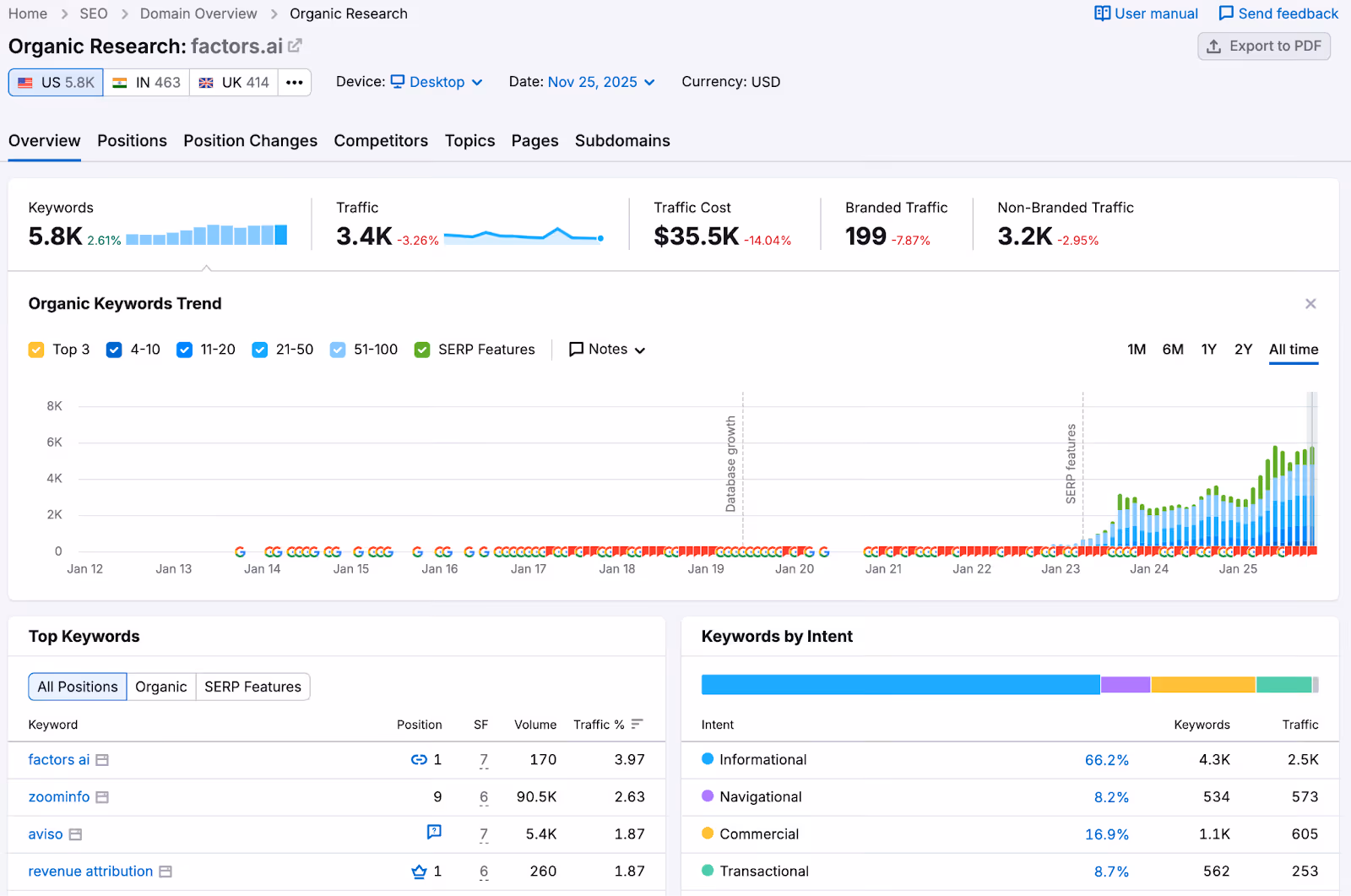
Task: Click the featured snippet crown icon for revenue attribution
Action: (419, 871)
